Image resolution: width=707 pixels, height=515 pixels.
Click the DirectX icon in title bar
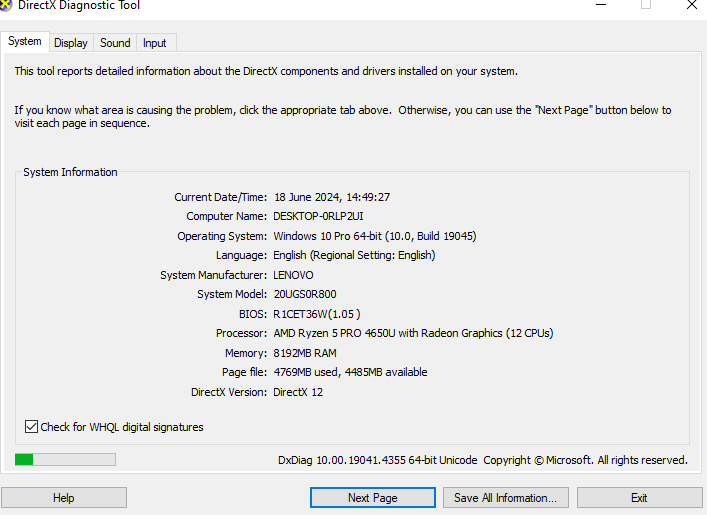pyautogui.click(x=6, y=5)
